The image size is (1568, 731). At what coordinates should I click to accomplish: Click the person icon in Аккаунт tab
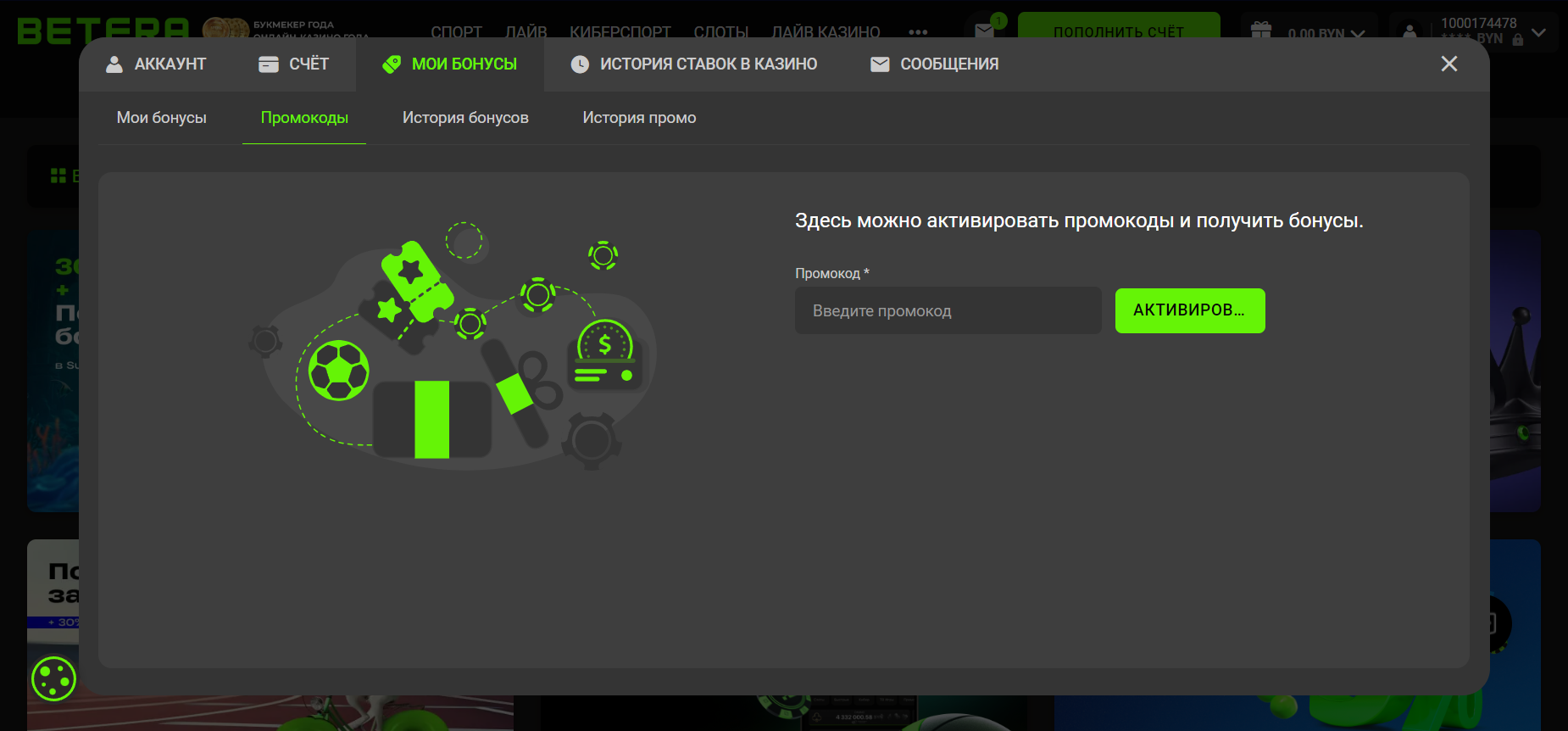[114, 64]
